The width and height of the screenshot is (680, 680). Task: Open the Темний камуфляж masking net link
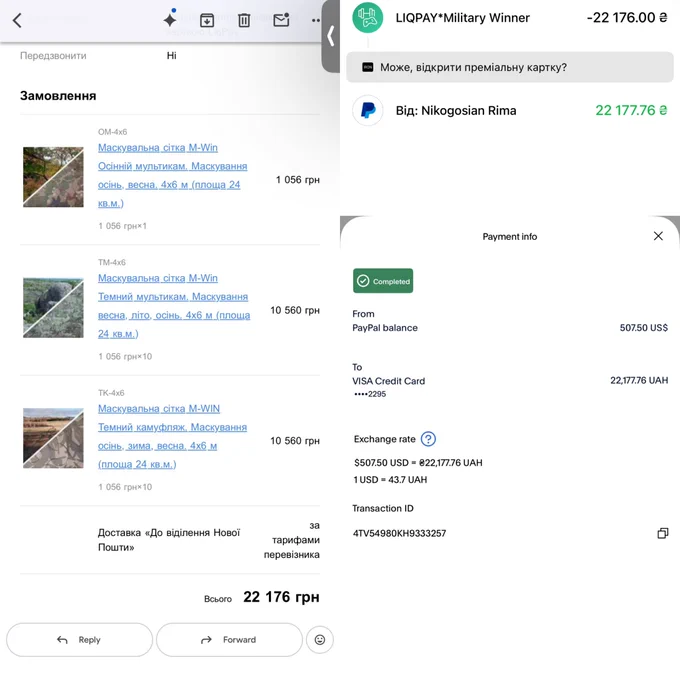pos(172,436)
